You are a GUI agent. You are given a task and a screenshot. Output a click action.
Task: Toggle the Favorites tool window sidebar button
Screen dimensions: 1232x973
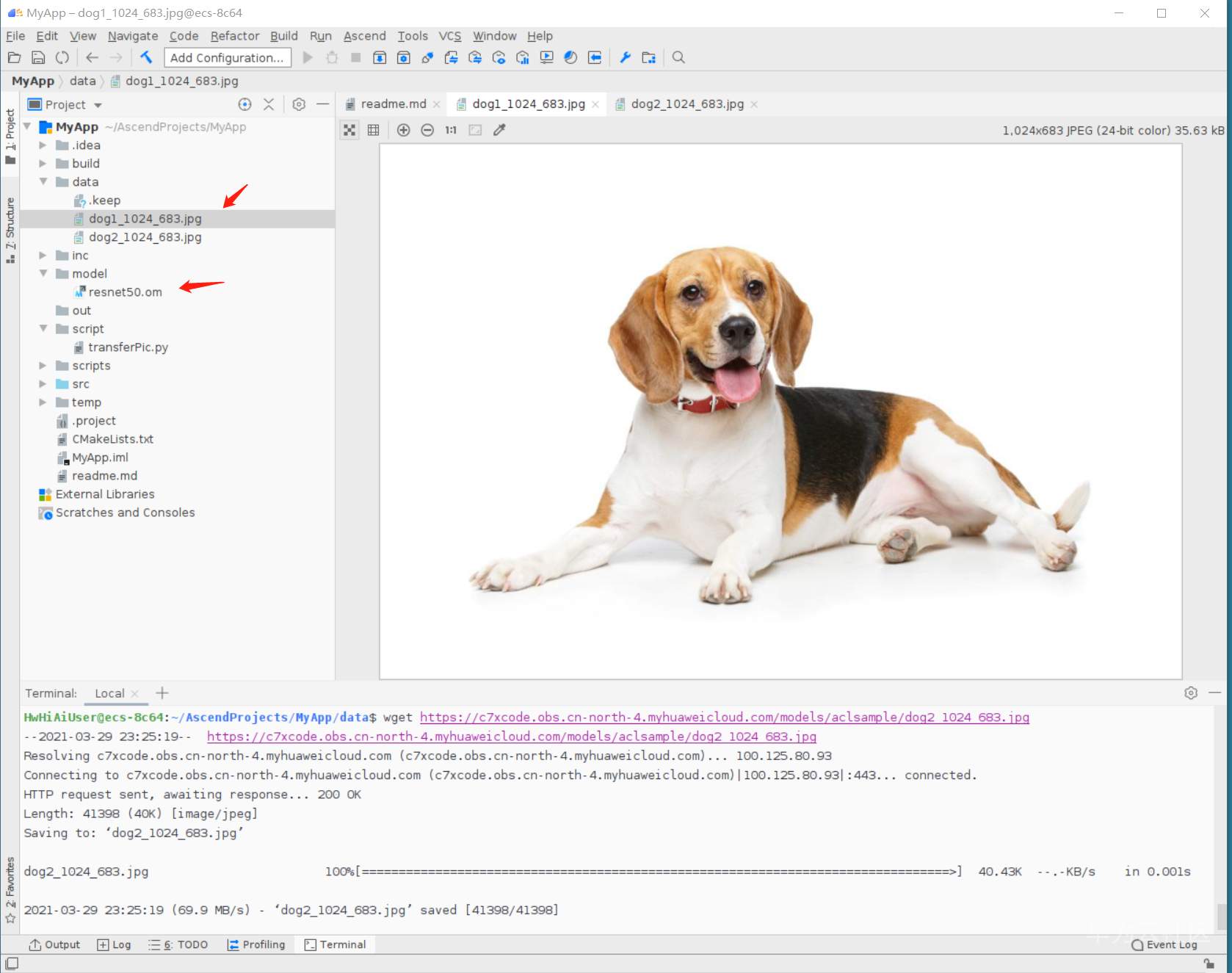click(x=10, y=890)
